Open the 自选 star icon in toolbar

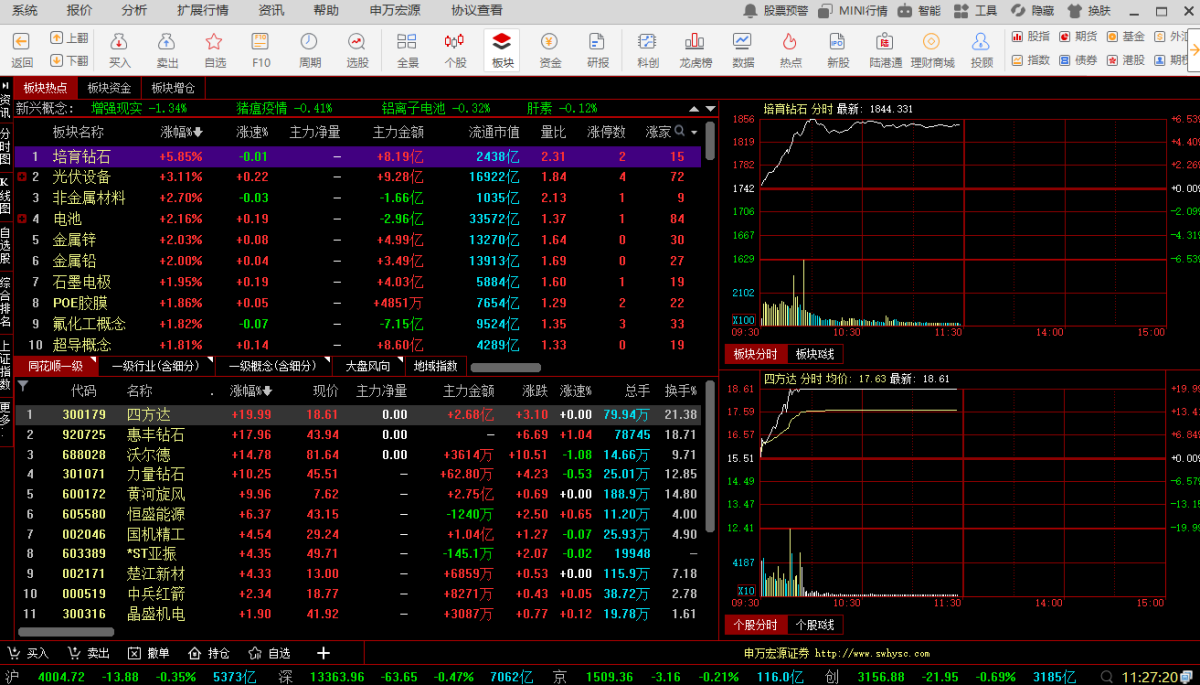[x=214, y=49]
